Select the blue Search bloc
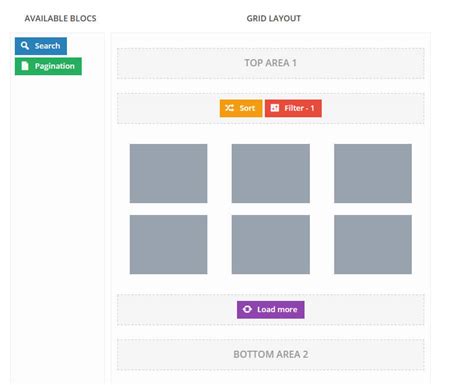 click(41, 46)
